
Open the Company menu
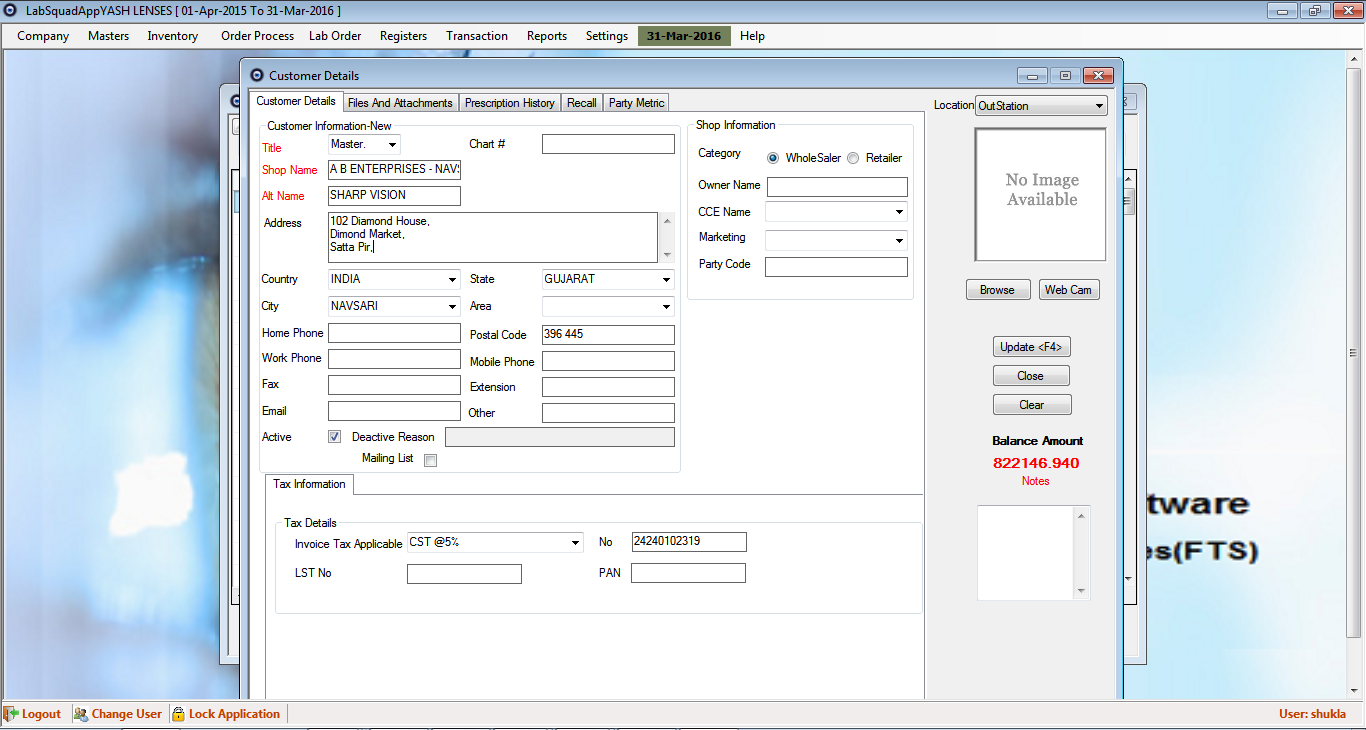tap(43, 36)
